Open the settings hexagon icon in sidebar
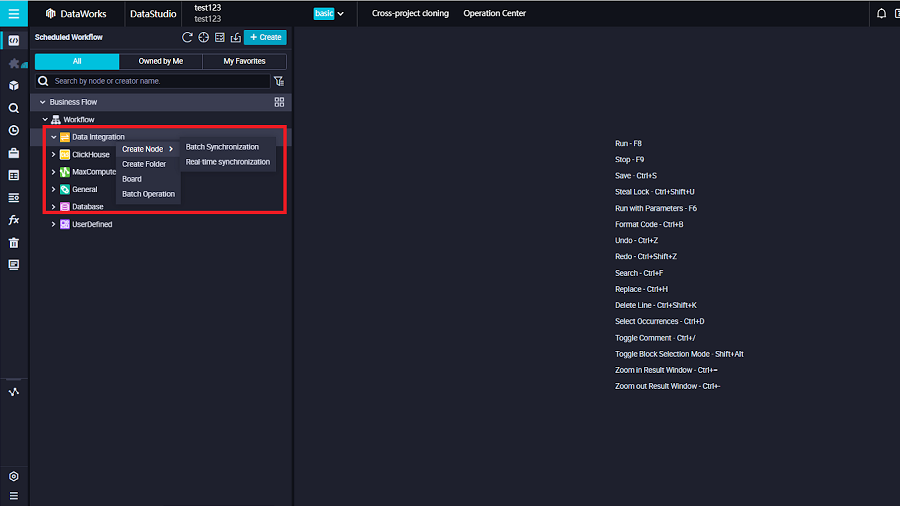The width and height of the screenshot is (900, 506). pyautogui.click(x=14, y=477)
